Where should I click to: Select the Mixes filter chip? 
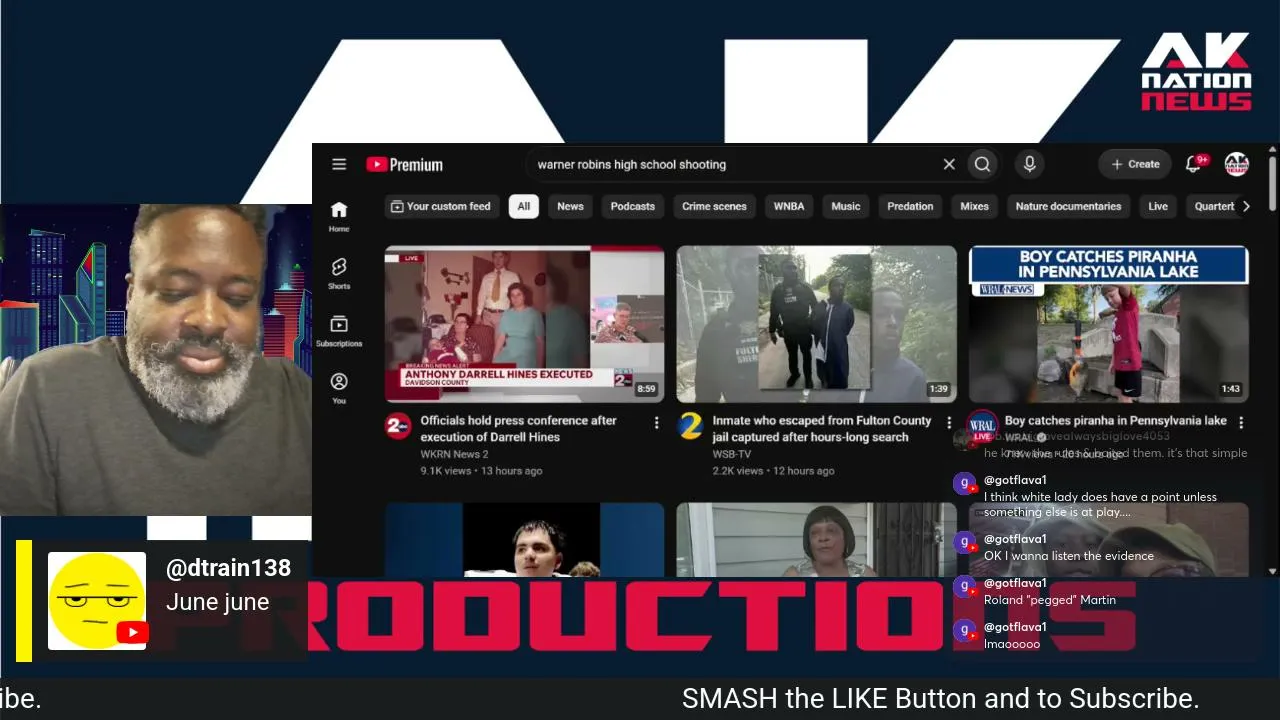(x=974, y=206)
